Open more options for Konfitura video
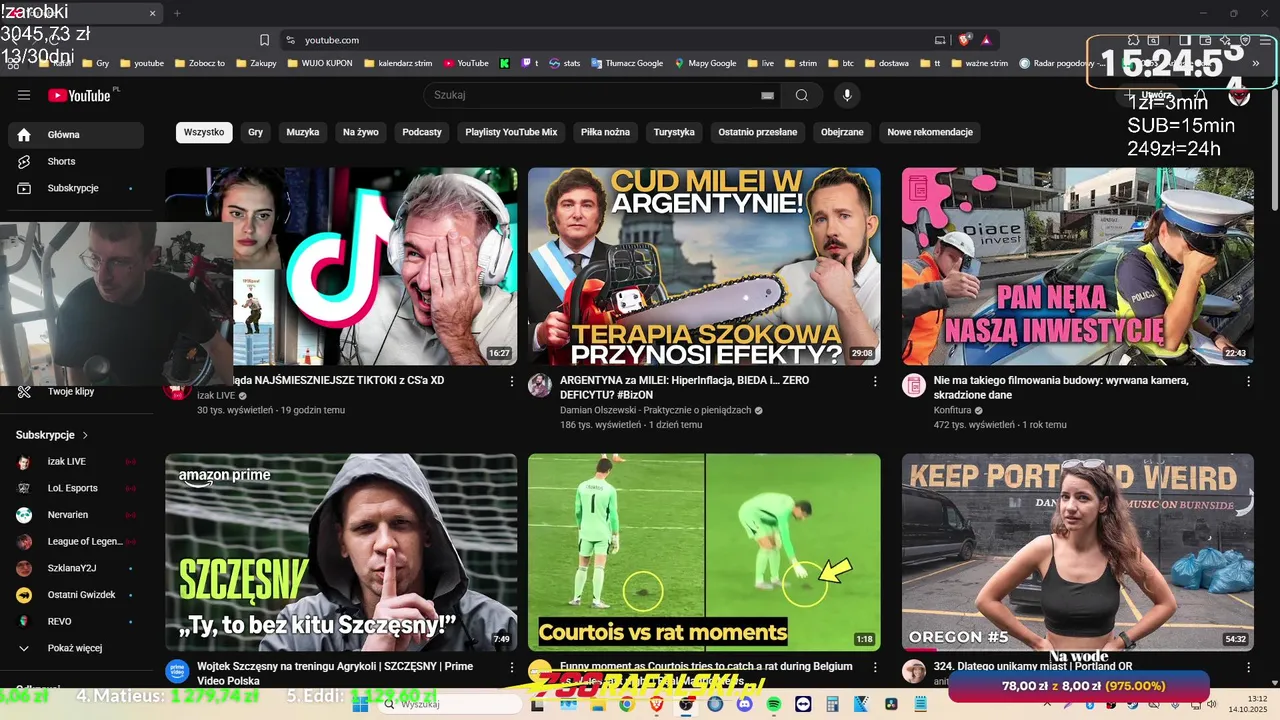The width and height of the screenshot is (1280, 720). click(x=1248, y=382)
